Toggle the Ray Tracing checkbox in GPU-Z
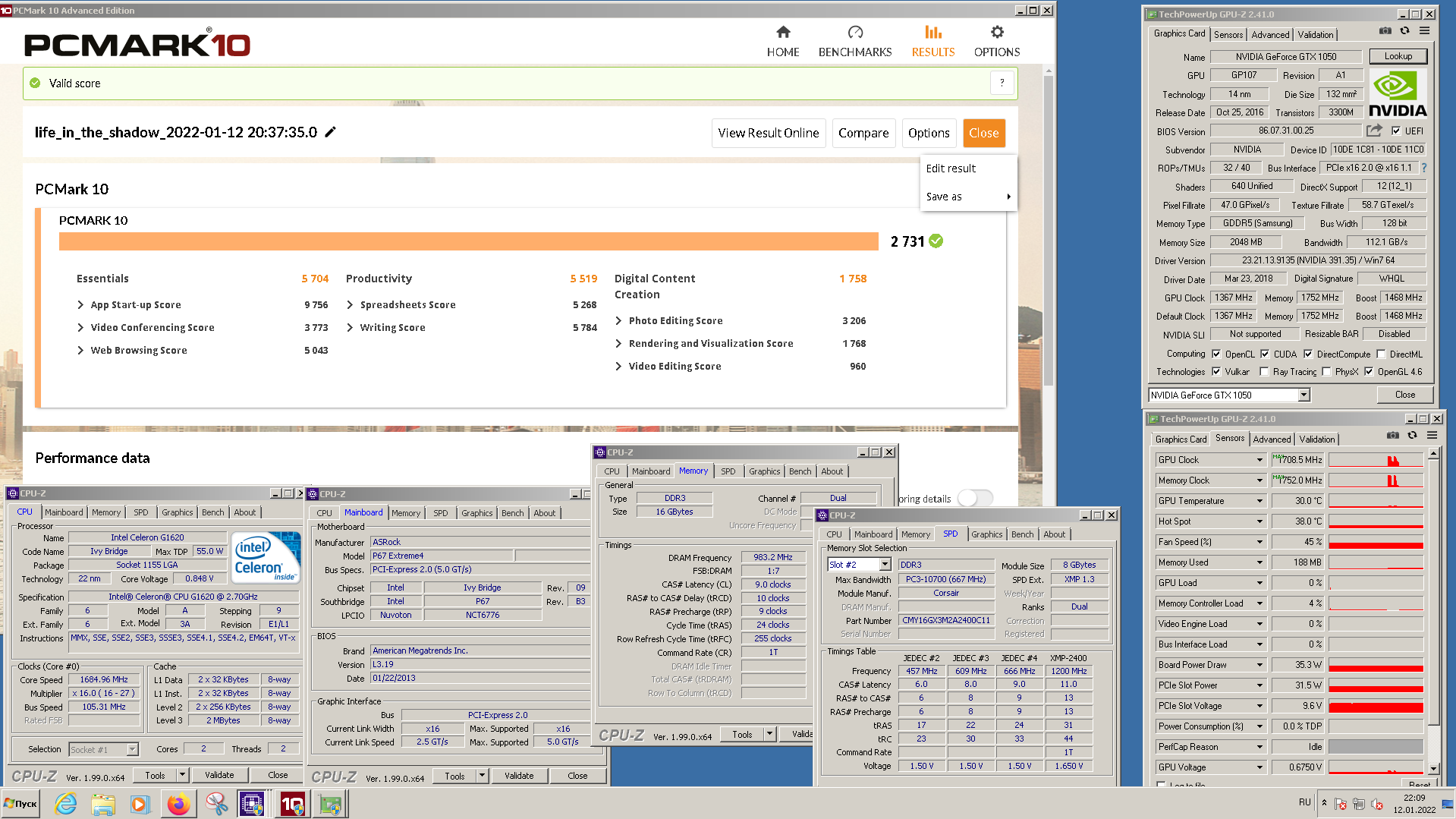This screenshot has height=819, width=1456. (1264, 372)
